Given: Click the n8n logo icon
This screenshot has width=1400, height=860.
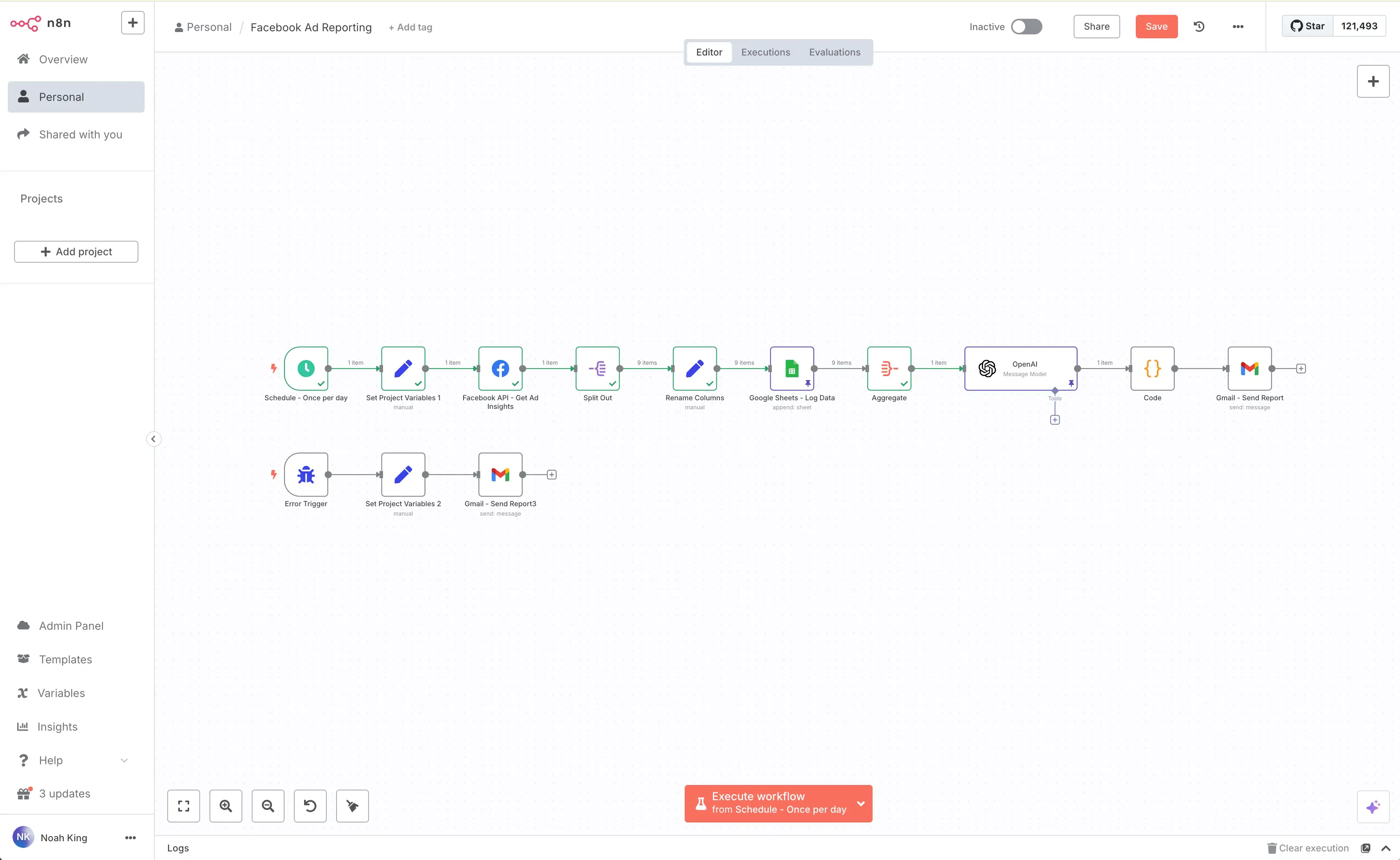Looking at the screenshot, I should click(x=25, y=23).
